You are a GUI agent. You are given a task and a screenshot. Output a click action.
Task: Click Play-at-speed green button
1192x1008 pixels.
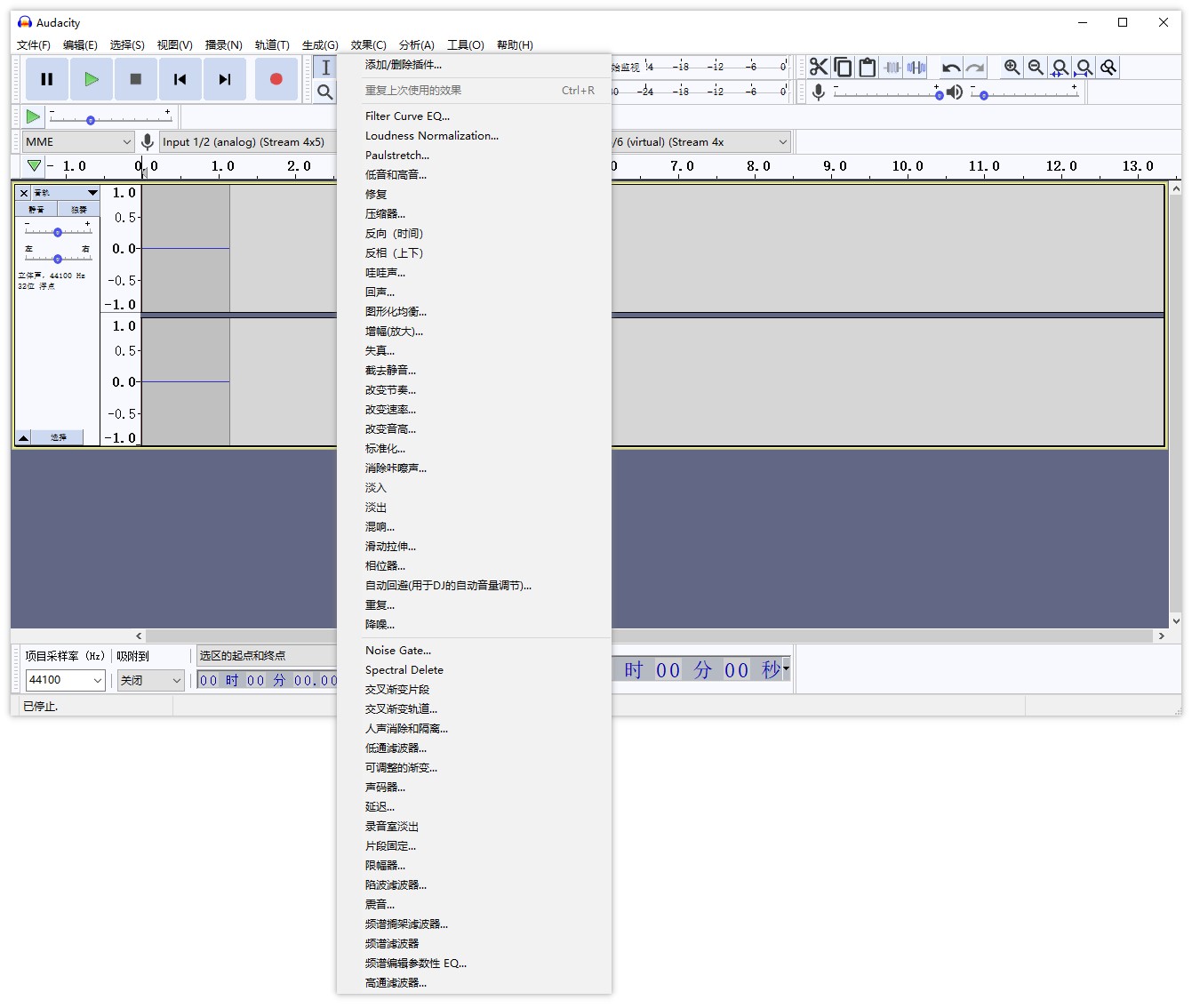[33, 116]
